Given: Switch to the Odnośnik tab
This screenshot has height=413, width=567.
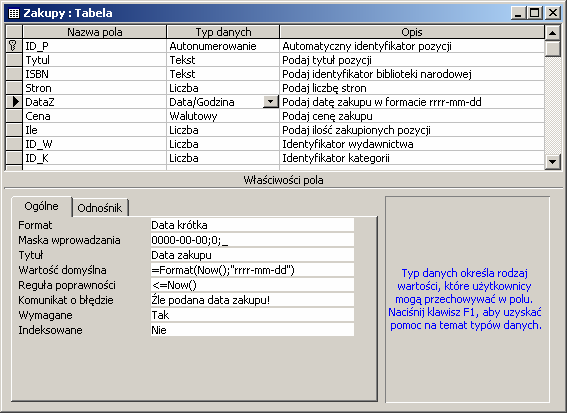Looking at the screenshot, I should click(x=100, y=208).
